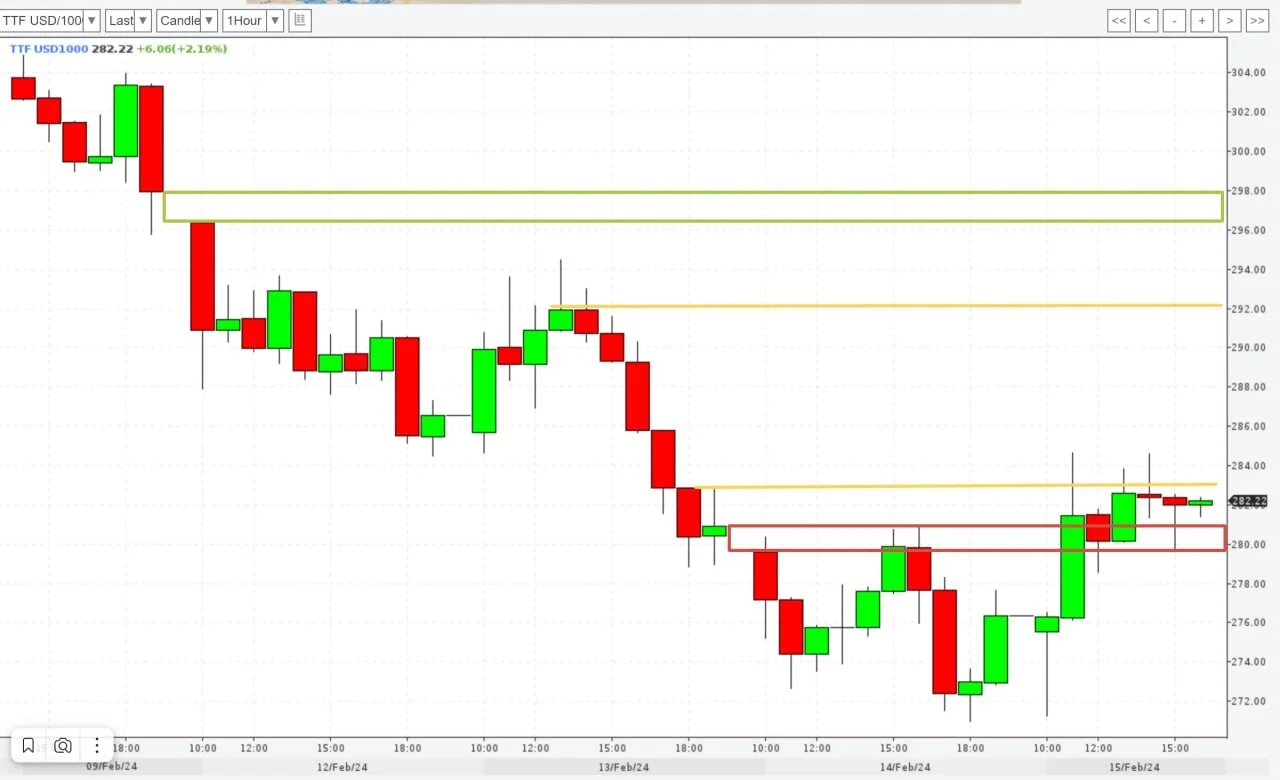This screenshot has height=780, width=1280.
Task: Click the 13/Feb/24 date label on axis
Action: coord(625,767)
